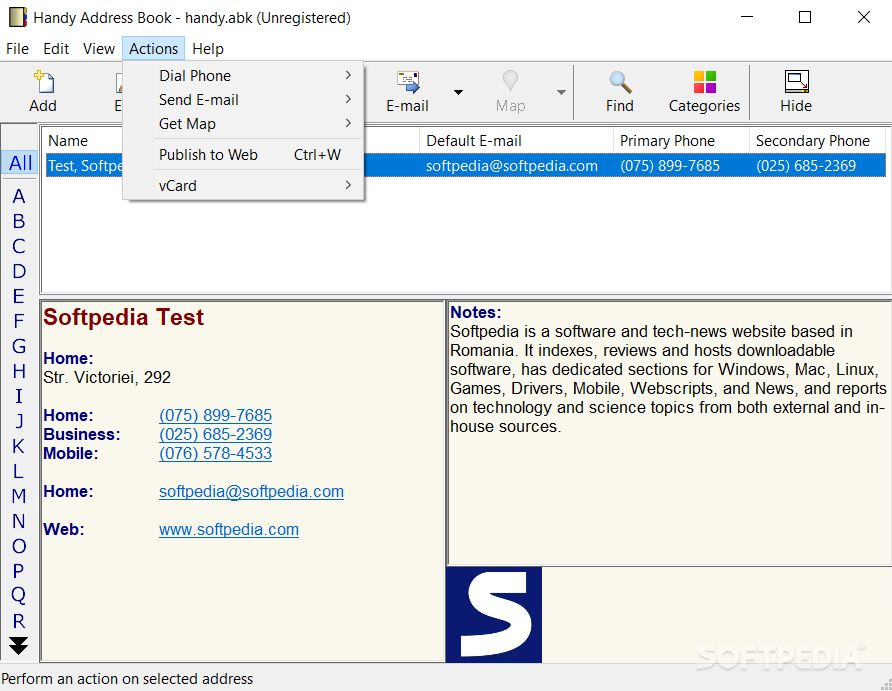Image resolution: width=892 pixels, height=691 pixels.
Task: Filter contacts by letter J
Action: coord(19,421)
